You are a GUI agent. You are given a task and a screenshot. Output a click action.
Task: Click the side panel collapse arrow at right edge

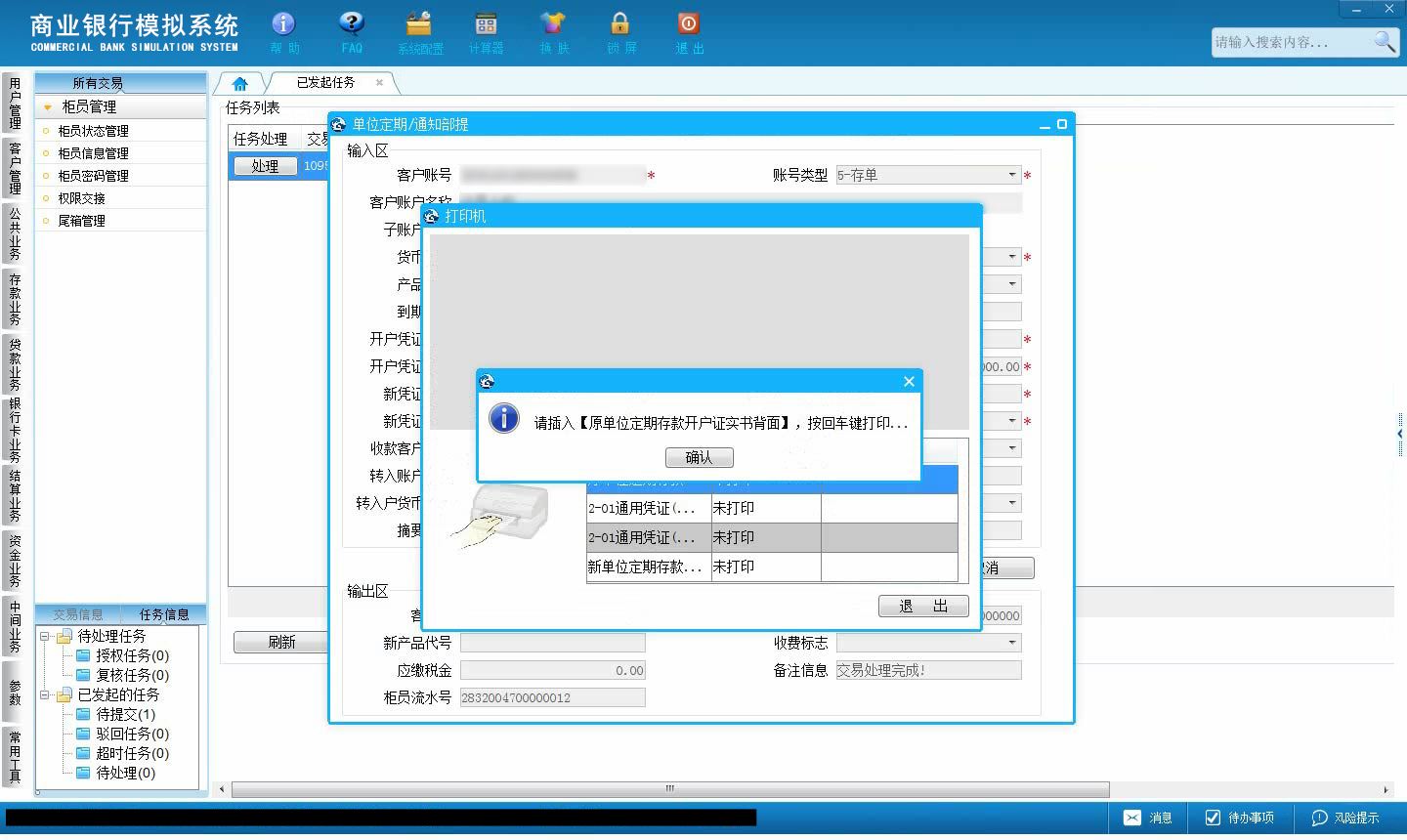tap(1400, 433)
